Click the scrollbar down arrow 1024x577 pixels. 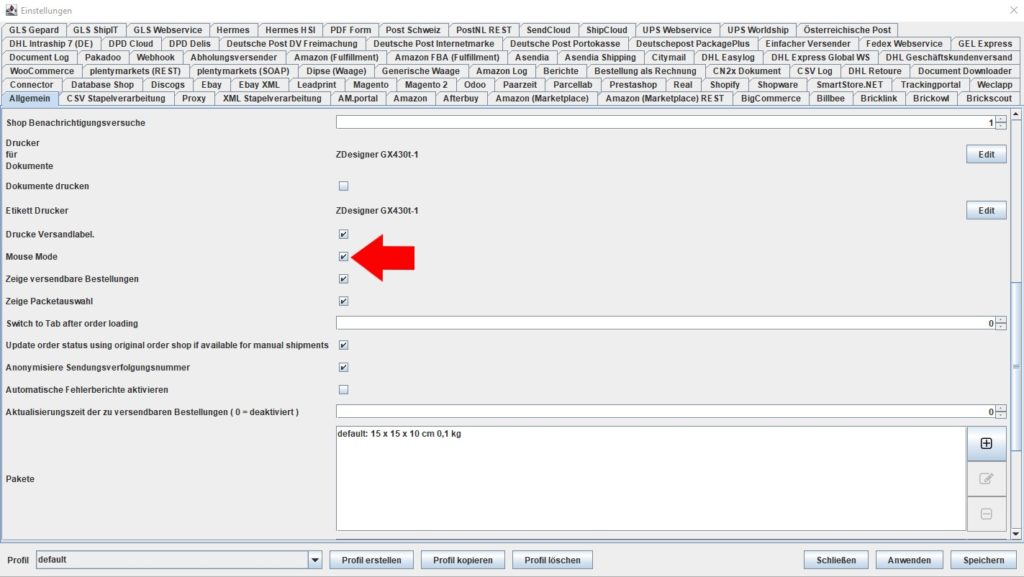click(1016, 534)
